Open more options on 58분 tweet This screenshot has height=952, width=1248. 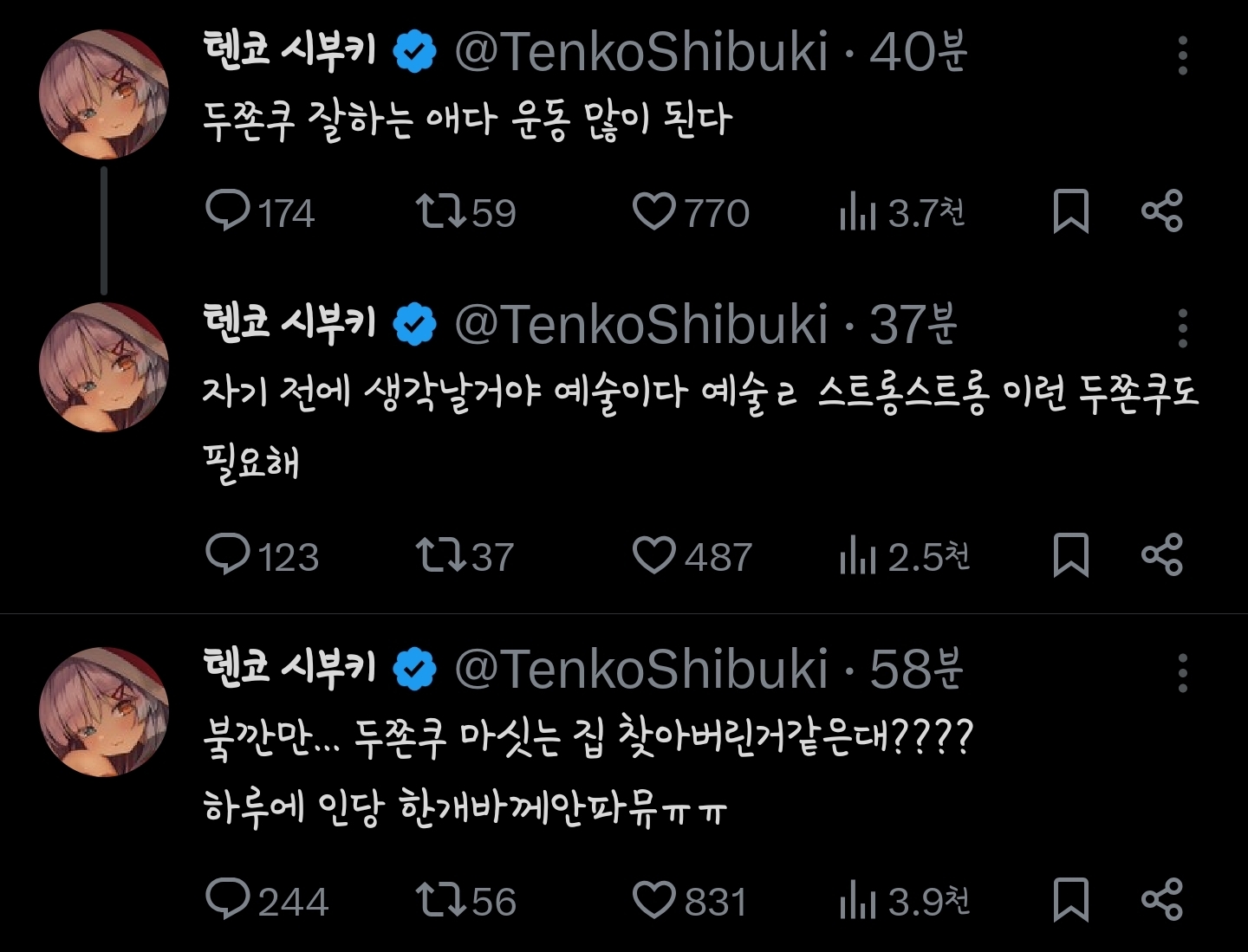(1183, 673)
